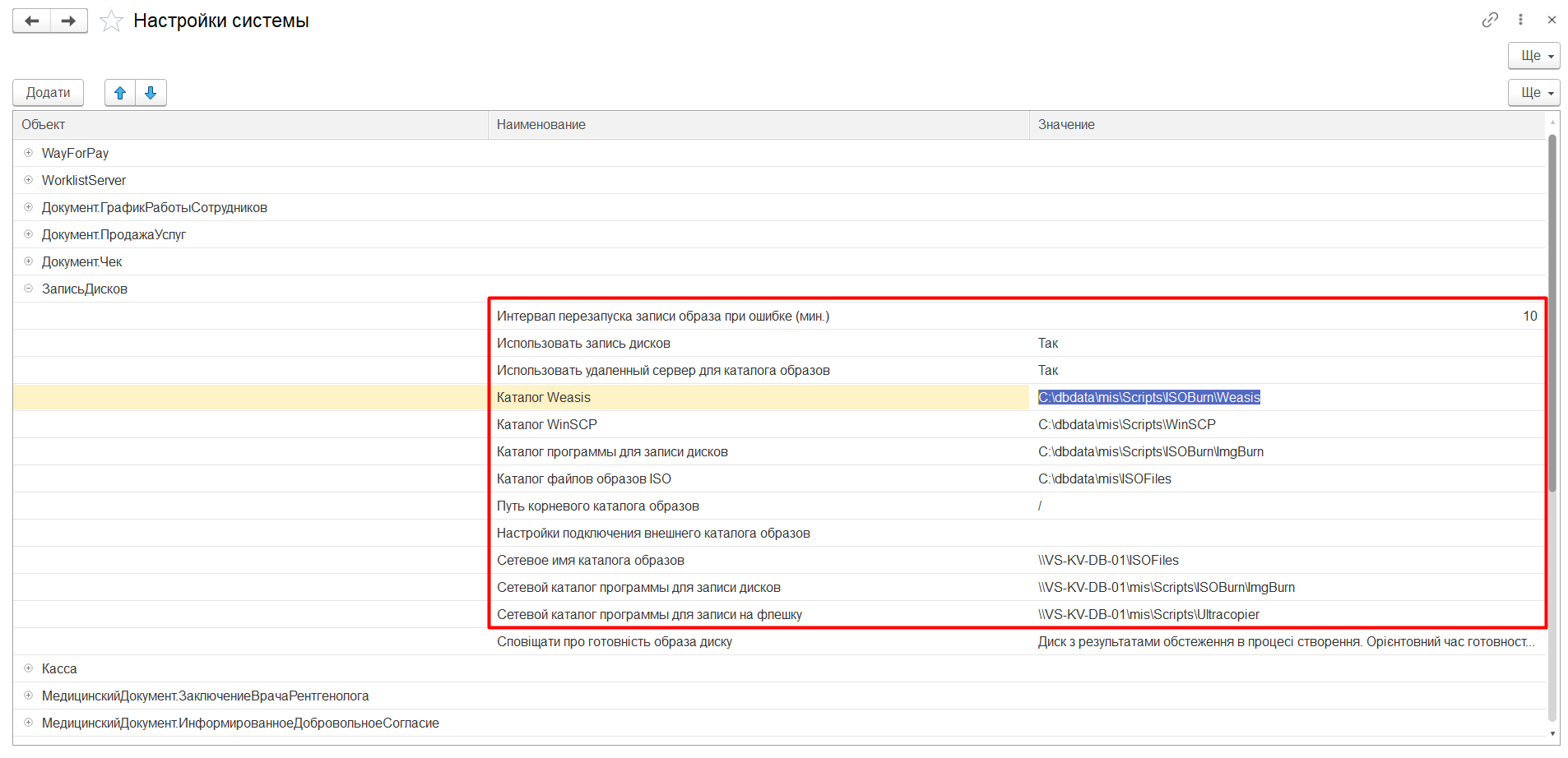Move selected row up with blue arrow
Image resolution: width=1568 pixels, height=758 pixels.
[120, 93]
